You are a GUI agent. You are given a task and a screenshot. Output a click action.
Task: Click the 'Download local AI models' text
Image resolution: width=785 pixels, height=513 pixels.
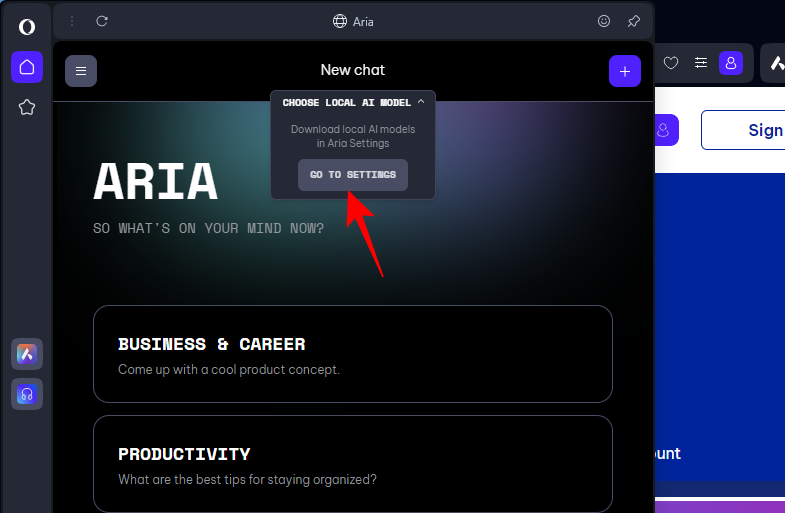(353, 129)
